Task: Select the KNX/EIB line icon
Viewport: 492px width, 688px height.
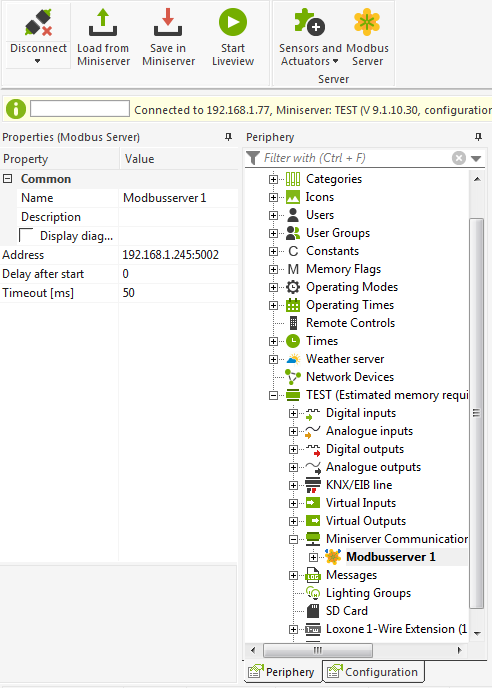Action: click(313, 485)
